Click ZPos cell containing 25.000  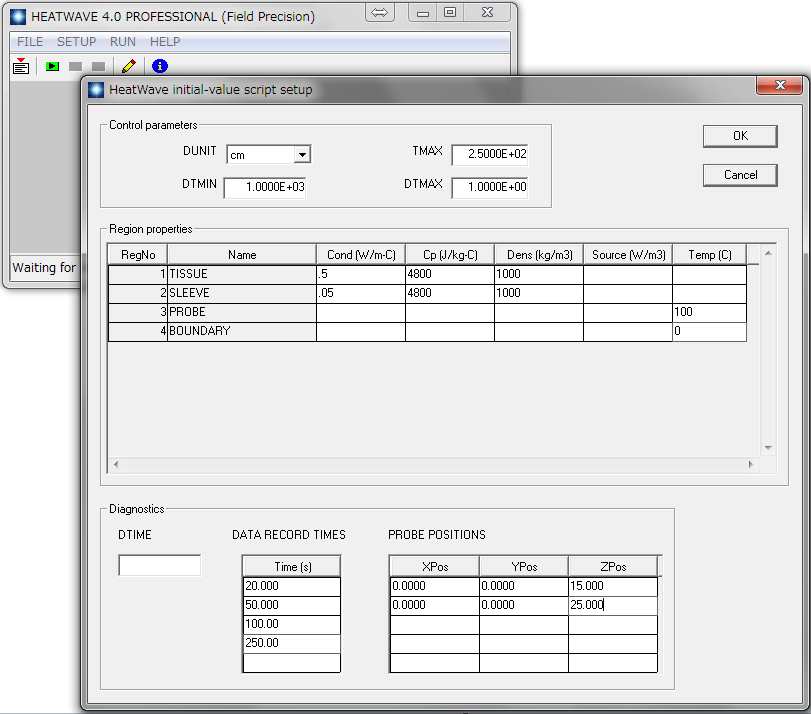coord(613,605)
